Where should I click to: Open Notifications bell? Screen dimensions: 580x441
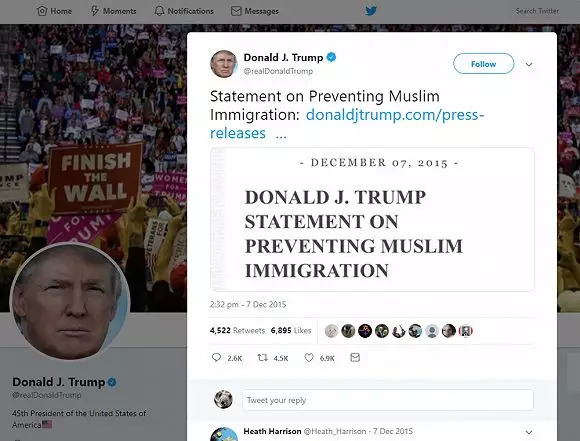click(184, 11)
